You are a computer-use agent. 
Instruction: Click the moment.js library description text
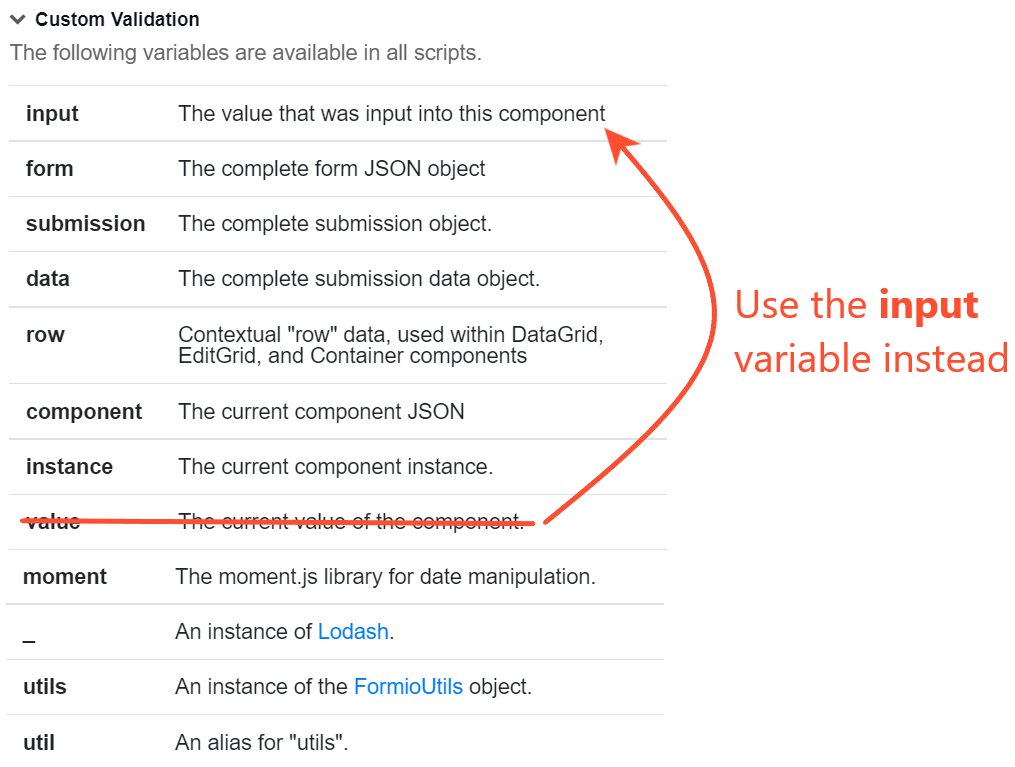point(385,577)
